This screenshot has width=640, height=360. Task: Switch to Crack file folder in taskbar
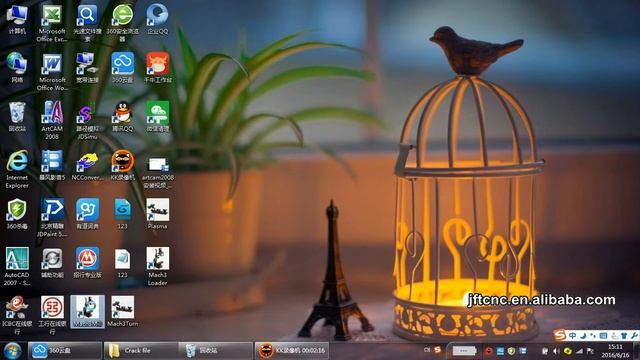pyautogui.click(x=141, y=351)
